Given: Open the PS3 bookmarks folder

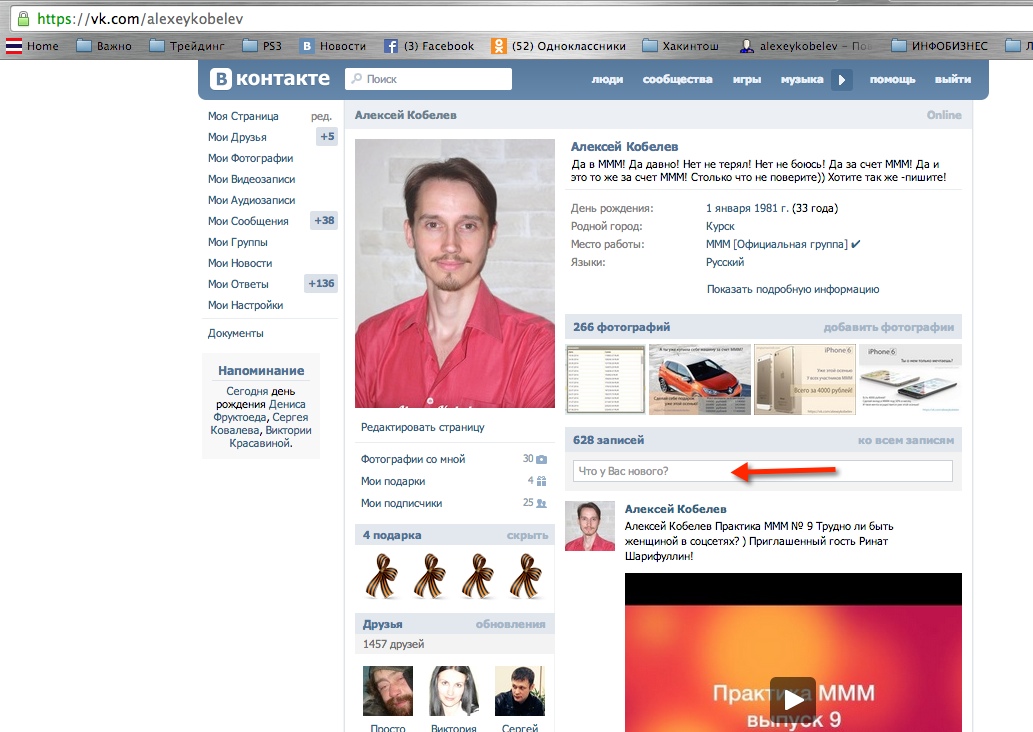Looking at the screenshot, I should [x=262, y=46].
